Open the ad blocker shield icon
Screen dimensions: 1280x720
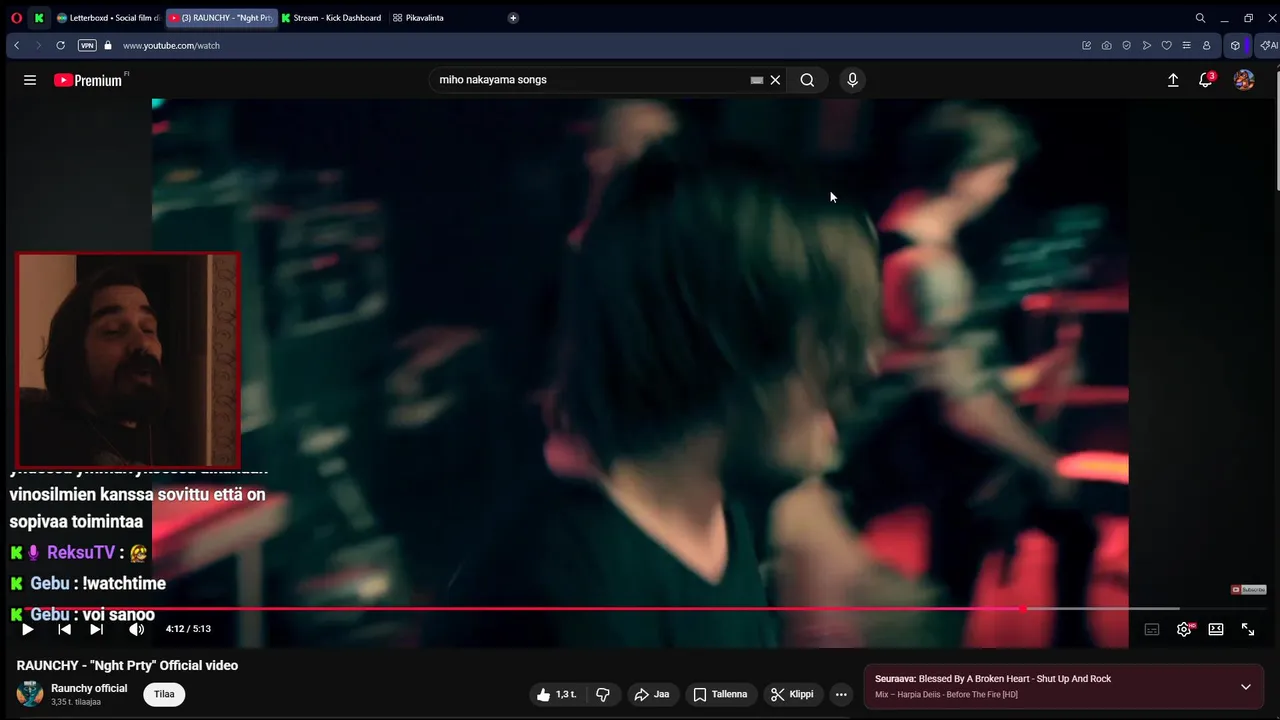pyautogui.click(x=1126, y=45)
